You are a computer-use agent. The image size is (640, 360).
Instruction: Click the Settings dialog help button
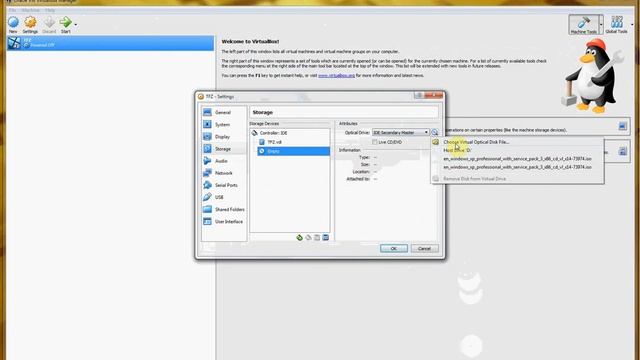point(419,96)
